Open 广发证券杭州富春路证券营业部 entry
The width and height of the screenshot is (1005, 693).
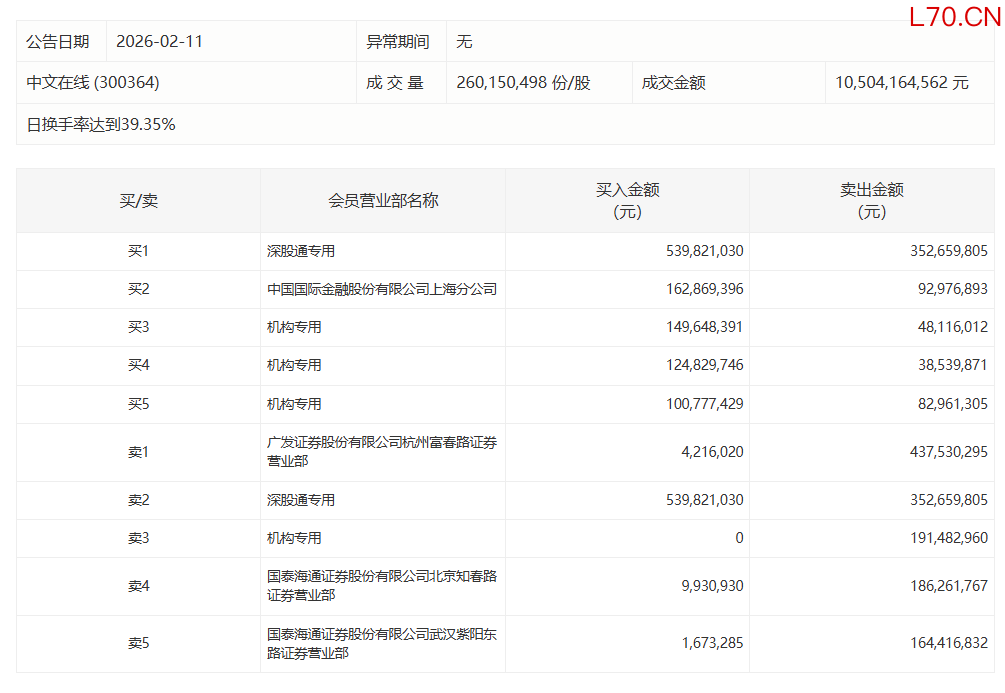click(382, 452)
